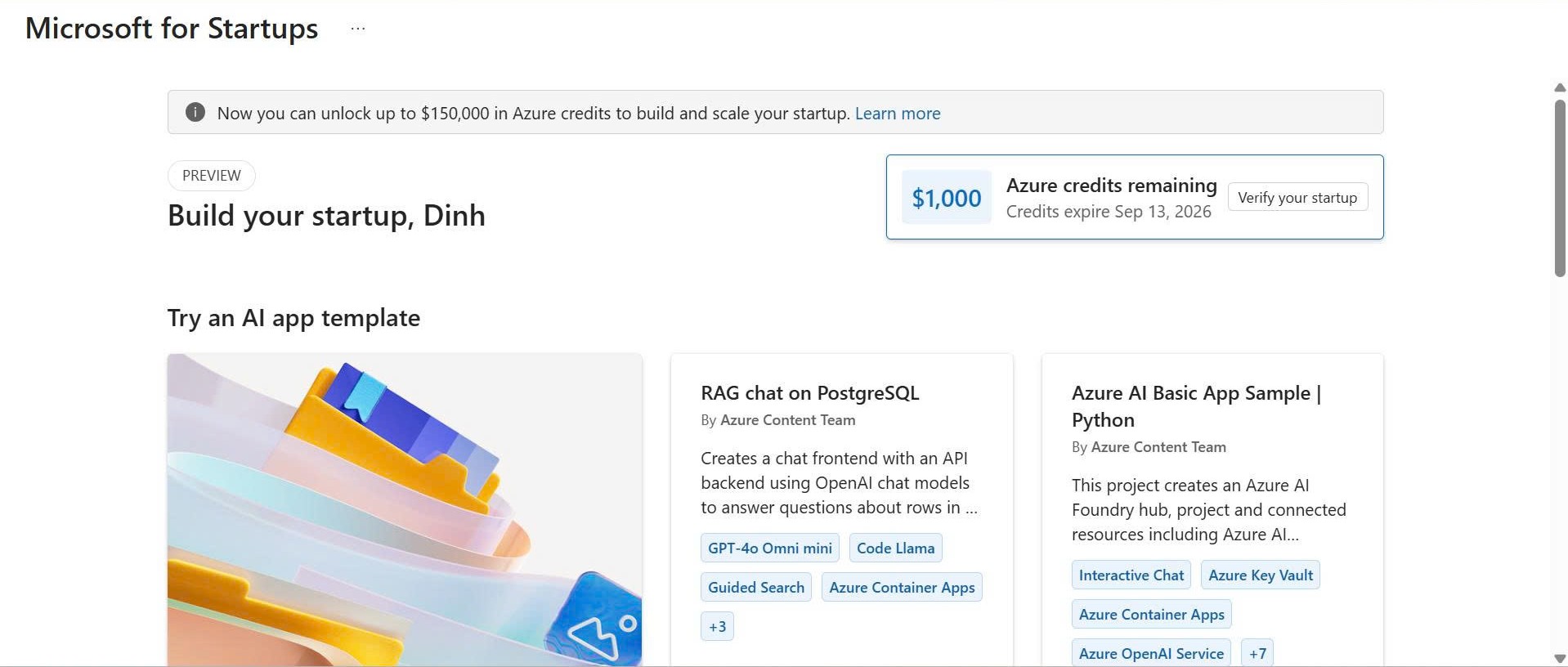
Task: Select the Code Llama tag
Action: (x=896, y=548)
